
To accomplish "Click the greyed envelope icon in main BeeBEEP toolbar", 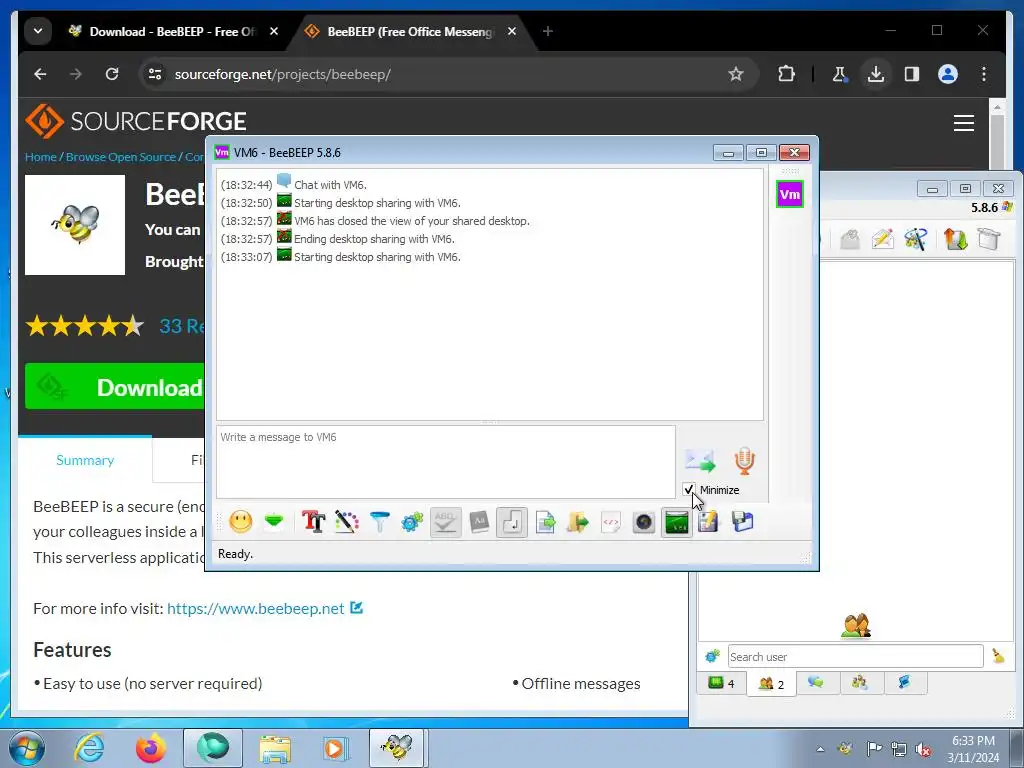I will (x=850, y=239).
